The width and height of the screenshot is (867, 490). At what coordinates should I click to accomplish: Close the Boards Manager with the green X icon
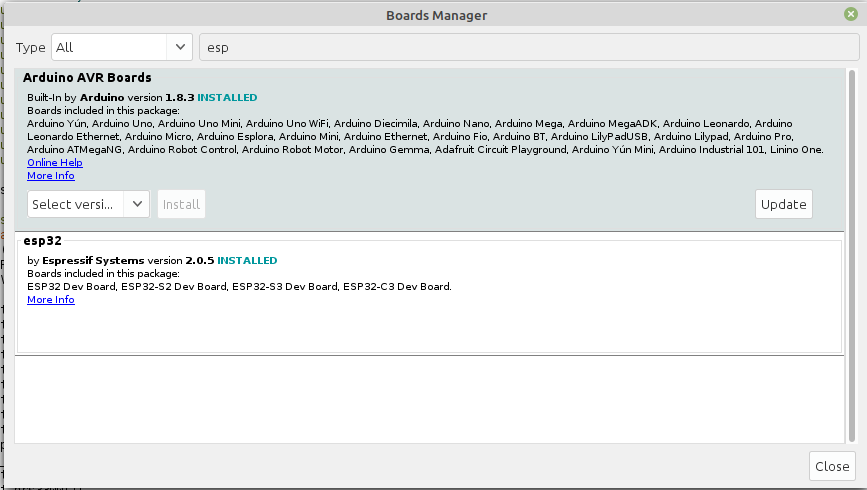(x=851, y=14)
